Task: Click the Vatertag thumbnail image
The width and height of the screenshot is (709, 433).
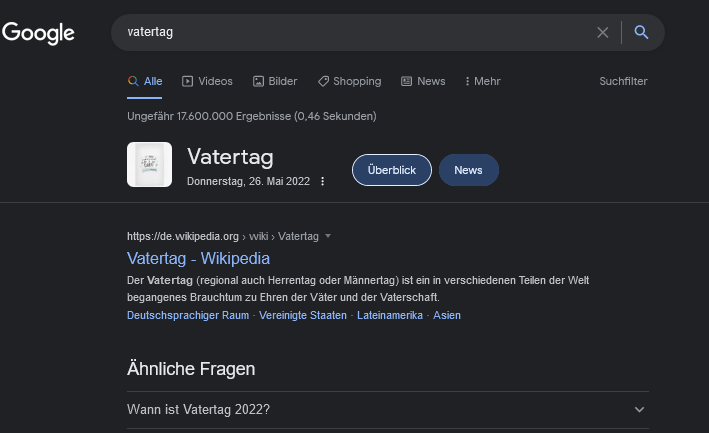Action: (x=150, y=165)
